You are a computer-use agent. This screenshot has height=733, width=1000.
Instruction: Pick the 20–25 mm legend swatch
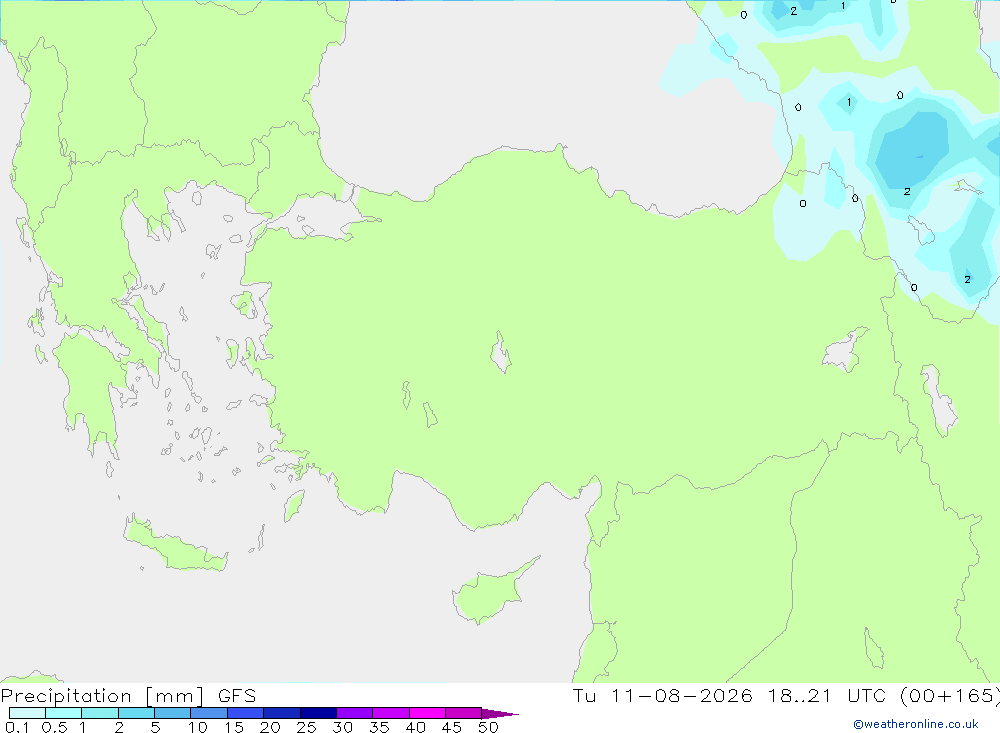pyautogui.click(x=282, y=713)
